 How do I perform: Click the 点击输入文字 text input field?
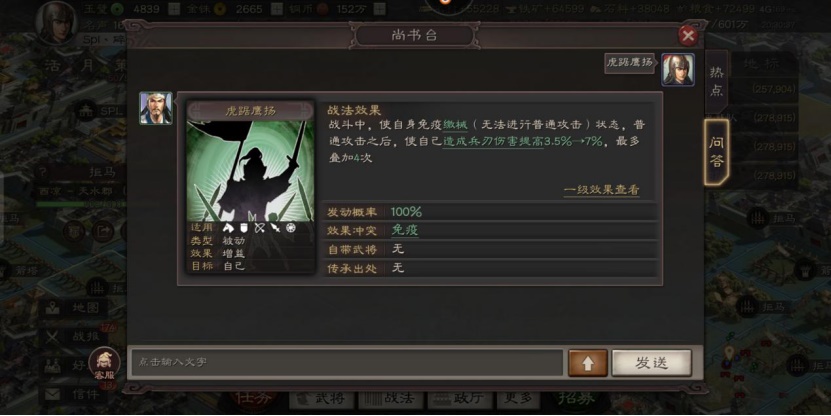click(x=347, y=362)
